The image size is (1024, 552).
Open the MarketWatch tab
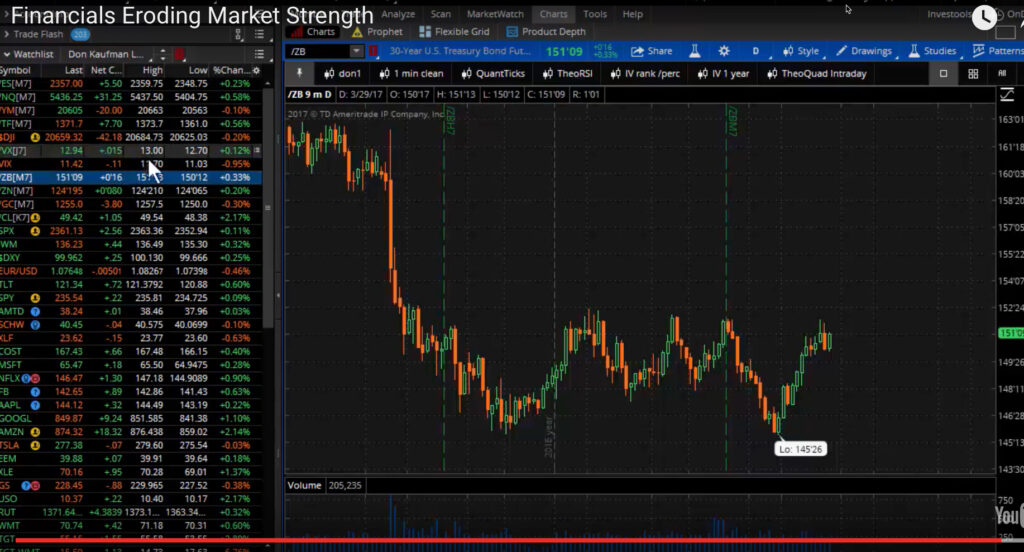pos(495,14)
